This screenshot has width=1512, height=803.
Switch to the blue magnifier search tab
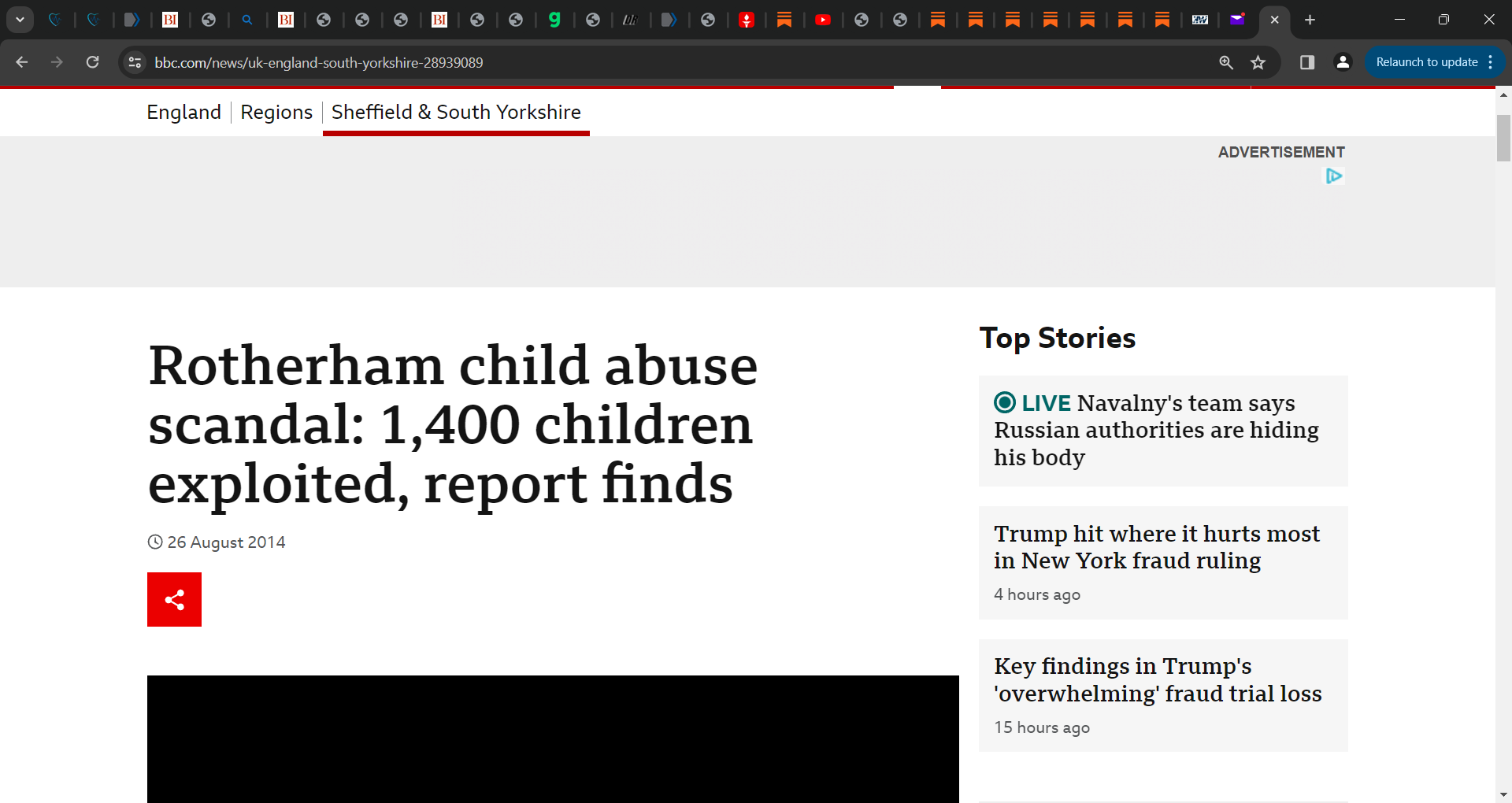(247, 20)
